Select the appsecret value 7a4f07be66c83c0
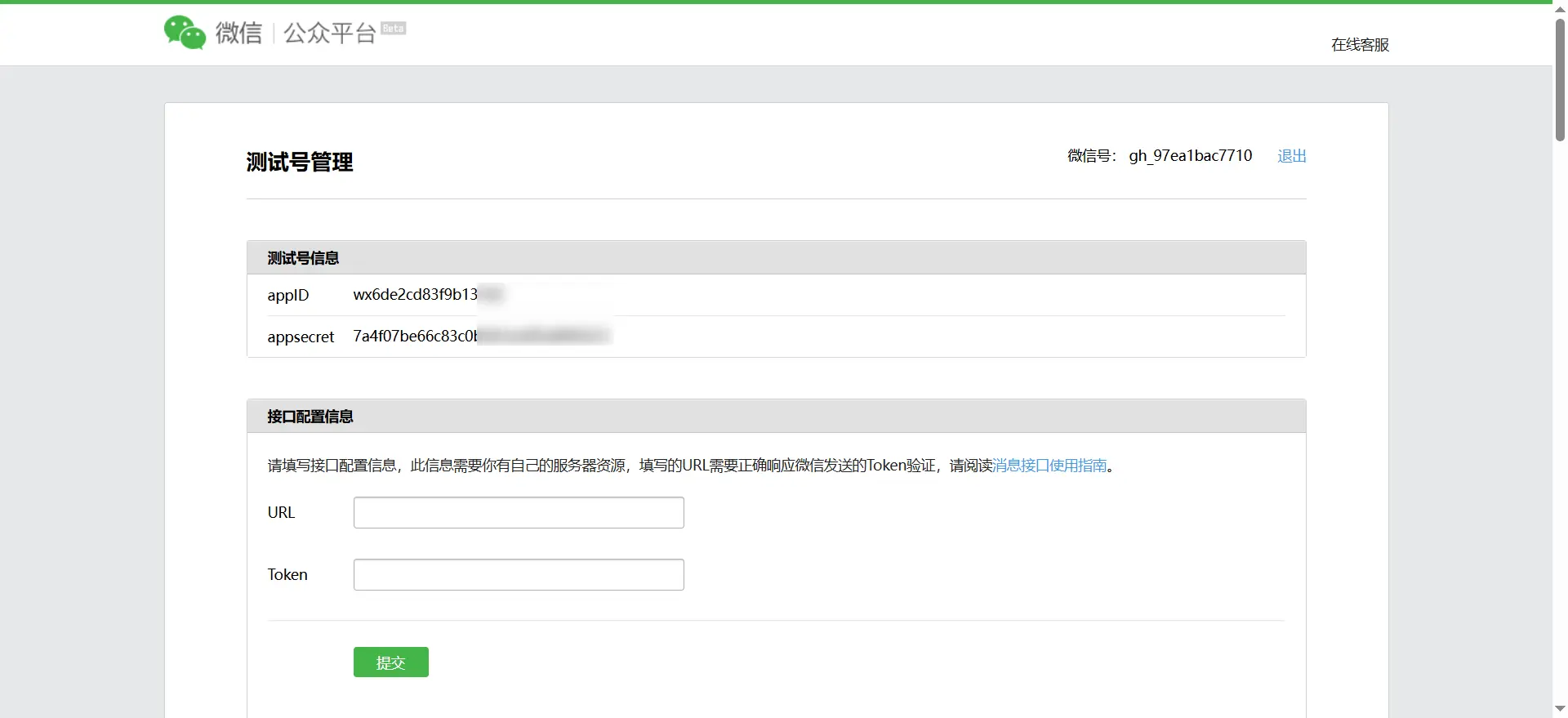 [x=415, y=337]
